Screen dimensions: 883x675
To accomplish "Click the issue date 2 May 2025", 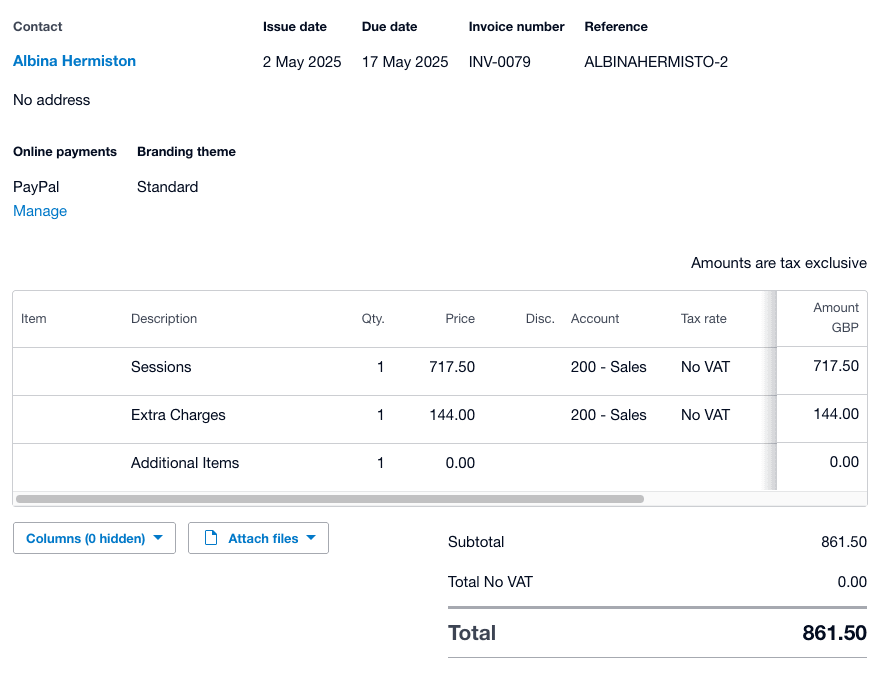I will click(301, 61).
